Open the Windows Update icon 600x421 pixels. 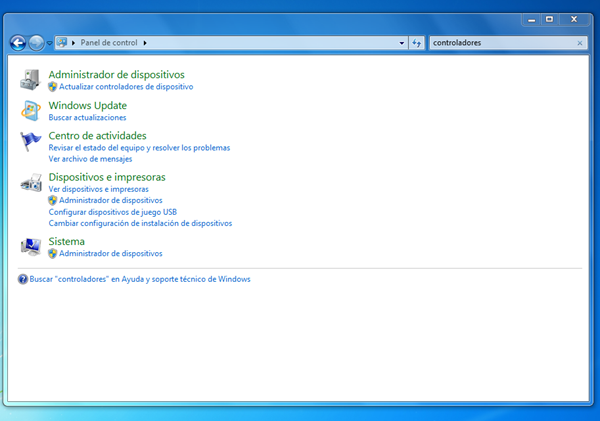tap(31, 110)
